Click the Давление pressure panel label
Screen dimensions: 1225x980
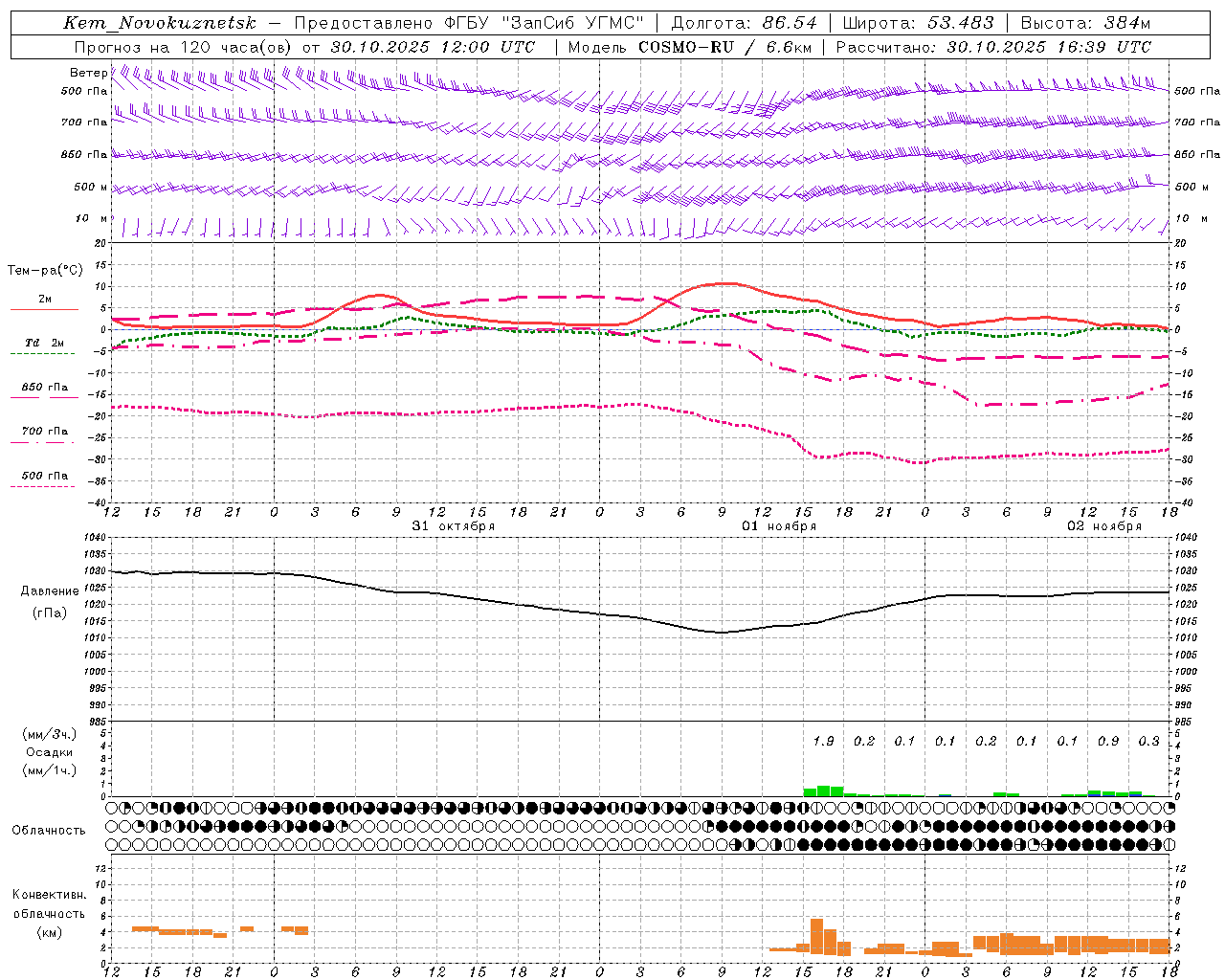pyautogui.click(x=50, y=591)
